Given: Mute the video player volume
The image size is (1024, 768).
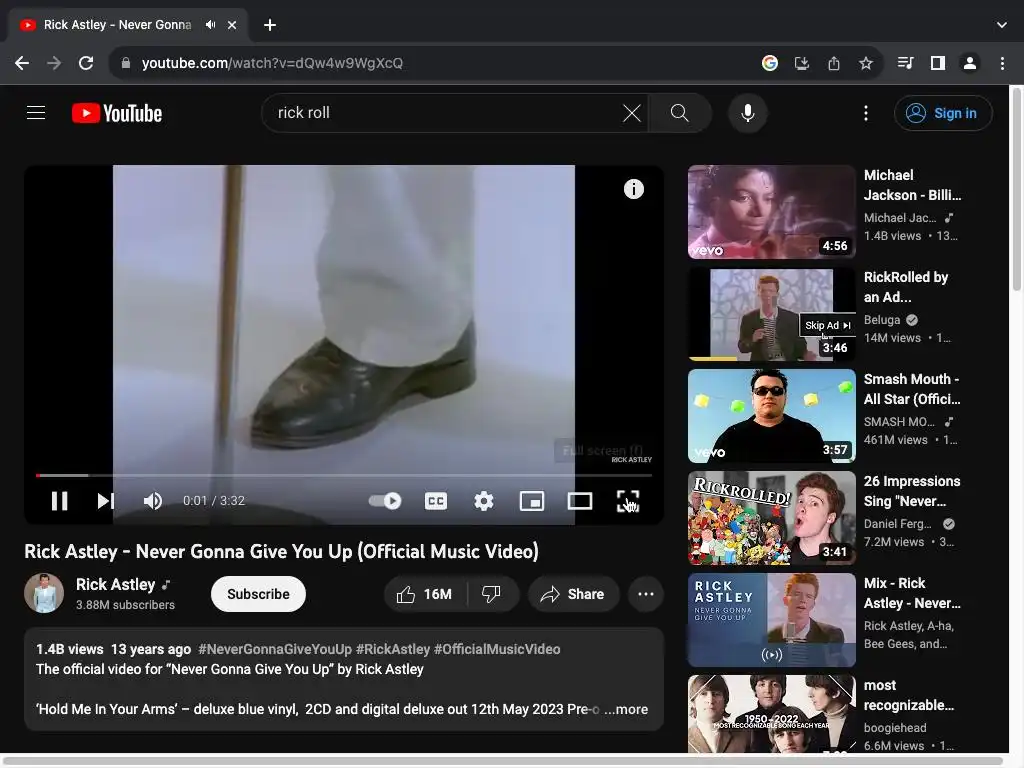Looking at the screenshot, I should (x=153, y=501).
